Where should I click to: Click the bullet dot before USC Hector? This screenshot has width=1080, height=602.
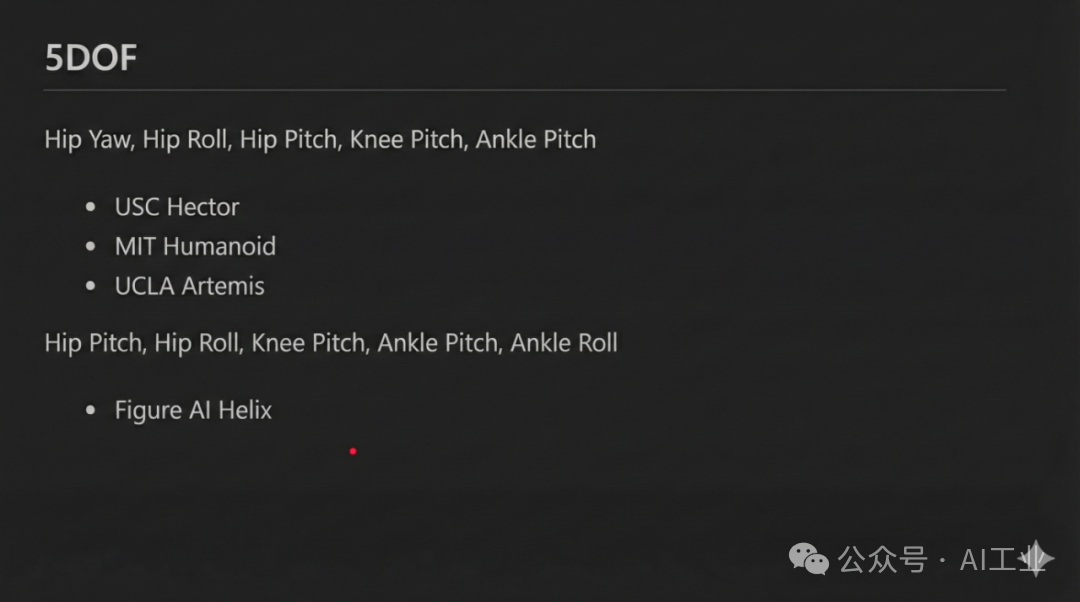92,208
